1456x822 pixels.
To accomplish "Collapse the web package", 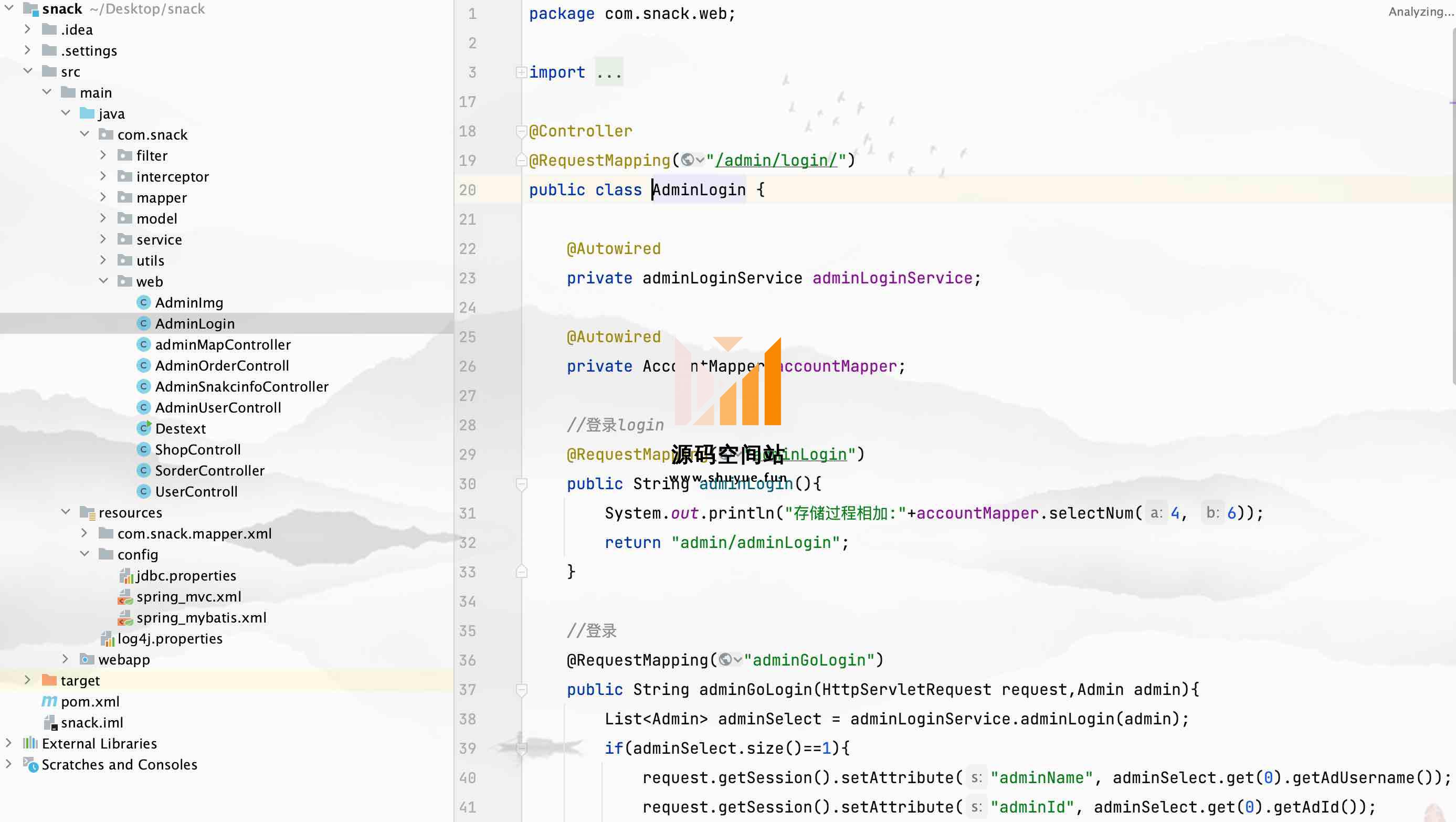I will pos(103,281).
